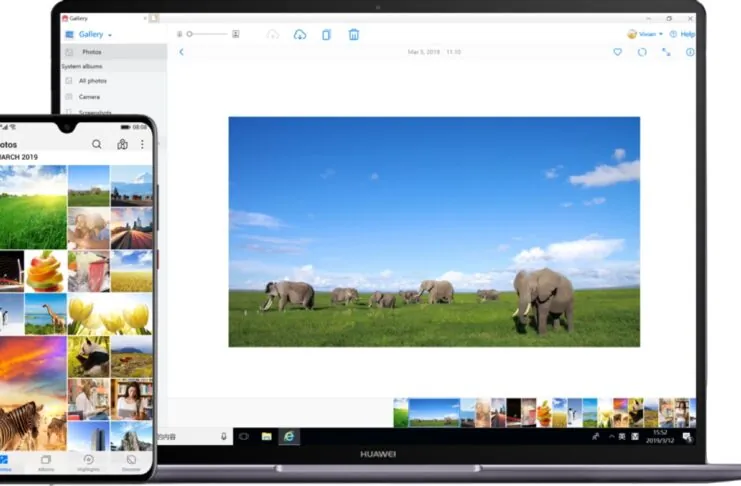
Task: Open Internet Explorer from the taskbar
Action: click(289, 436)
